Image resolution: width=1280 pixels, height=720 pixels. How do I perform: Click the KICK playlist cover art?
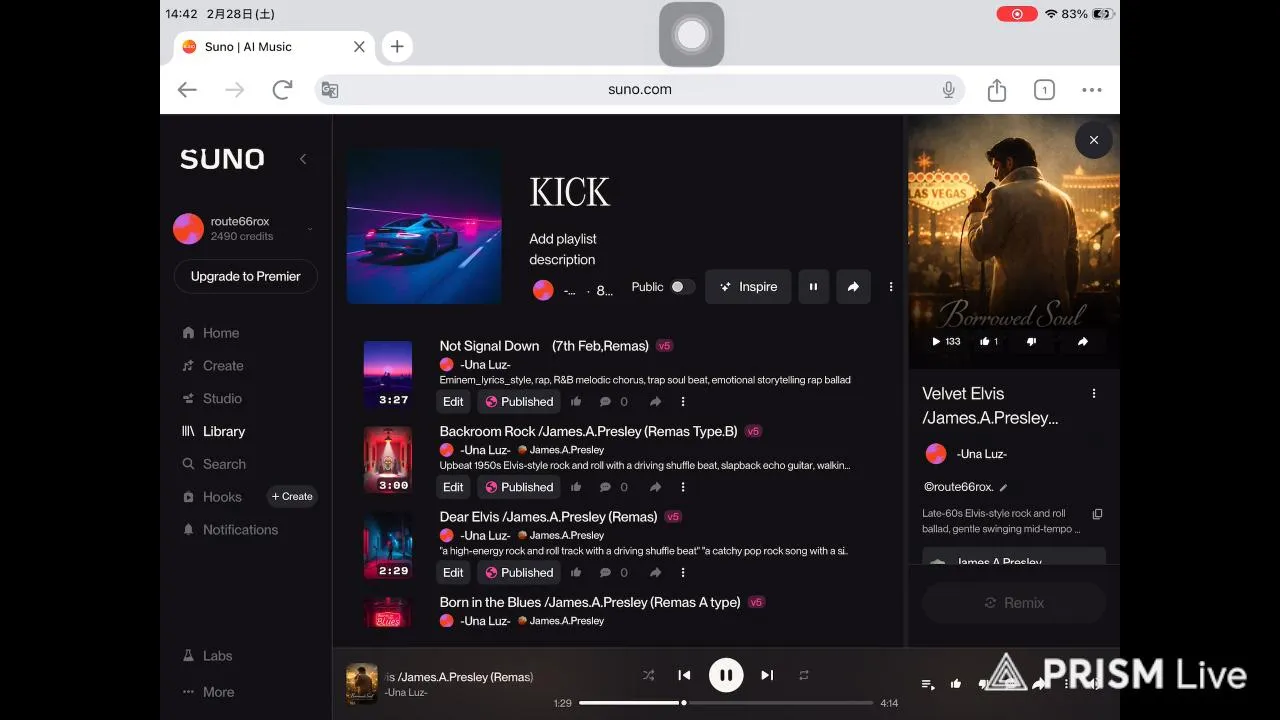coord(424,226)
